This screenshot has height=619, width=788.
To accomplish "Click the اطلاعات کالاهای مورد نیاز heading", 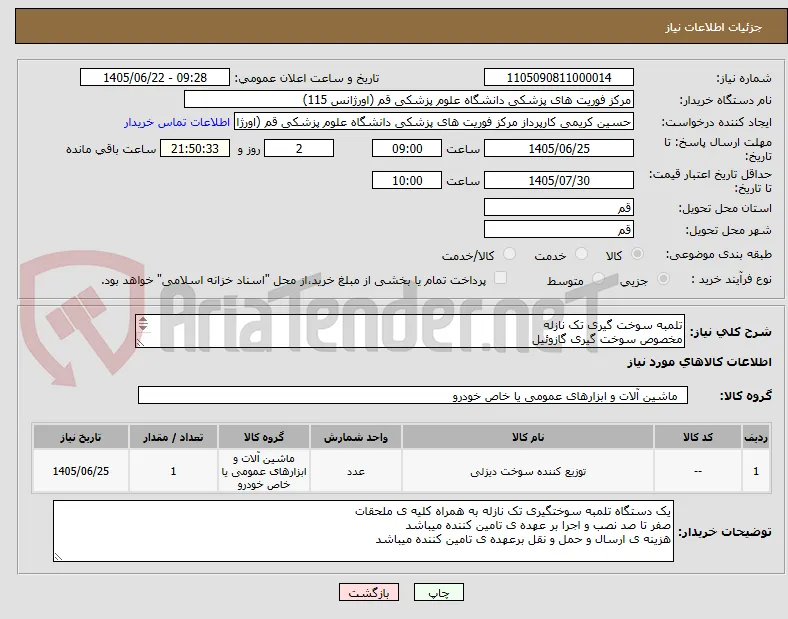I will [x=699, y=362].
